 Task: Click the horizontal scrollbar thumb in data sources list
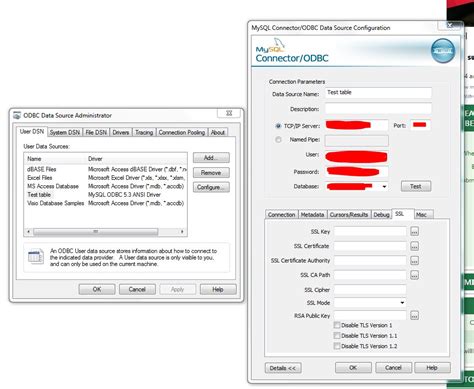pos(95,231)
